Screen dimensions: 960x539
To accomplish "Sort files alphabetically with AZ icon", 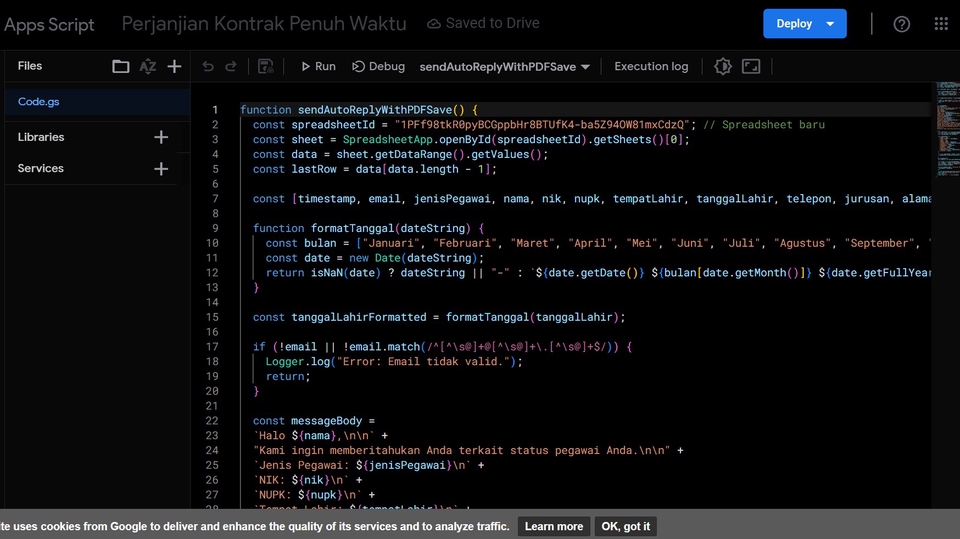I will tap(148, 66).
